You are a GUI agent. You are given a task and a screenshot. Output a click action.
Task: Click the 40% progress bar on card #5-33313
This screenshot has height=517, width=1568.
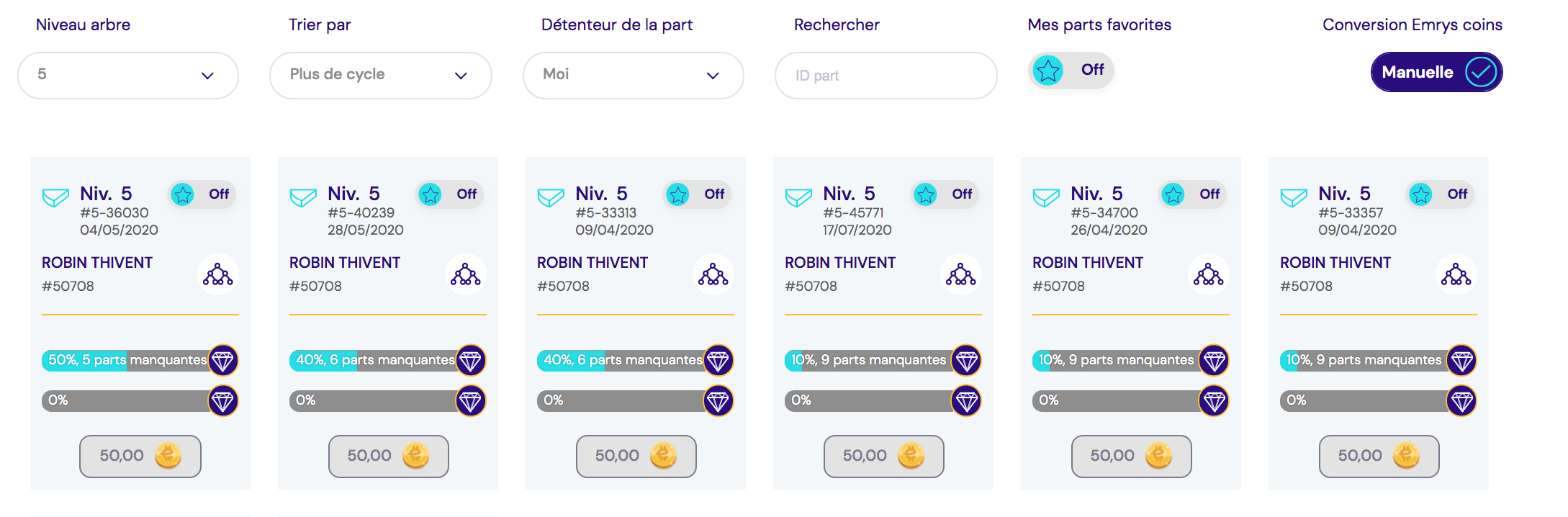pos(621,360)
